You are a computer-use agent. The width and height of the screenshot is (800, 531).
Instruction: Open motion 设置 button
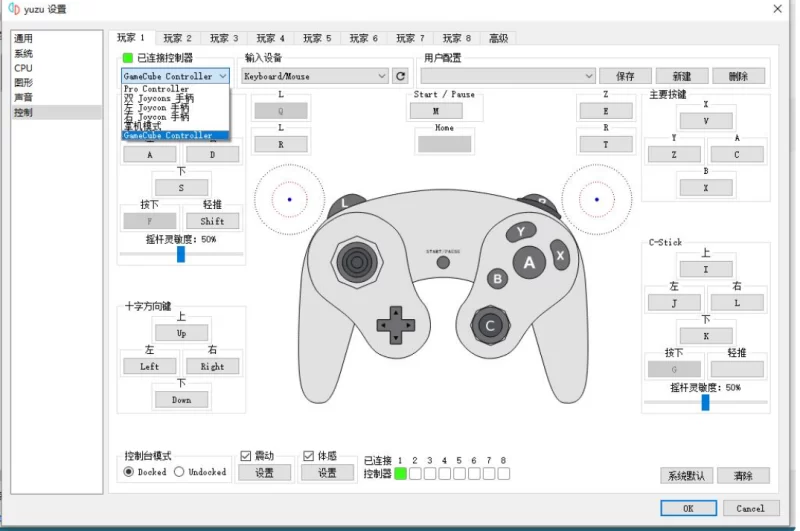tap(327, 473)
